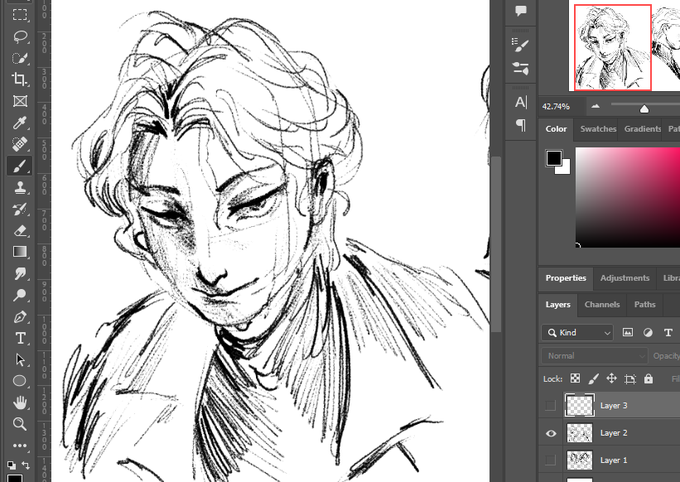Switch to the Gradients tab
Viewport: 680px width, 482px height.
click(642, 129)
